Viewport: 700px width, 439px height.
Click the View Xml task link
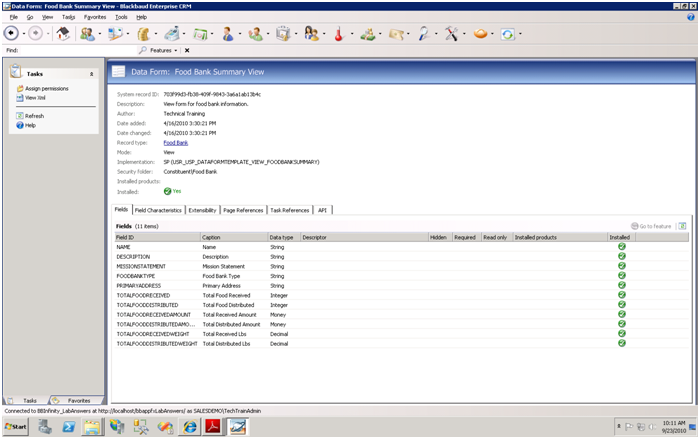point(31,98)
